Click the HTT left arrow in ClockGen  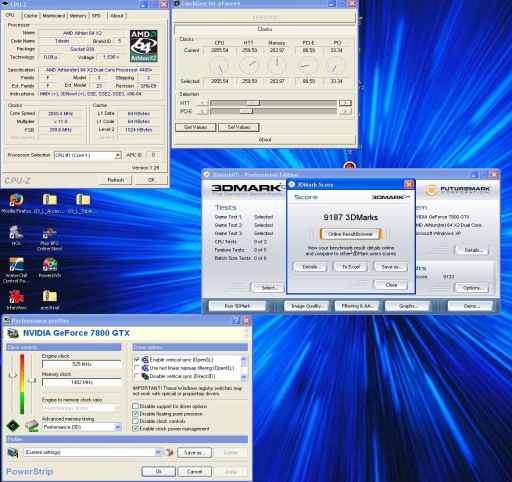[202, 103]
